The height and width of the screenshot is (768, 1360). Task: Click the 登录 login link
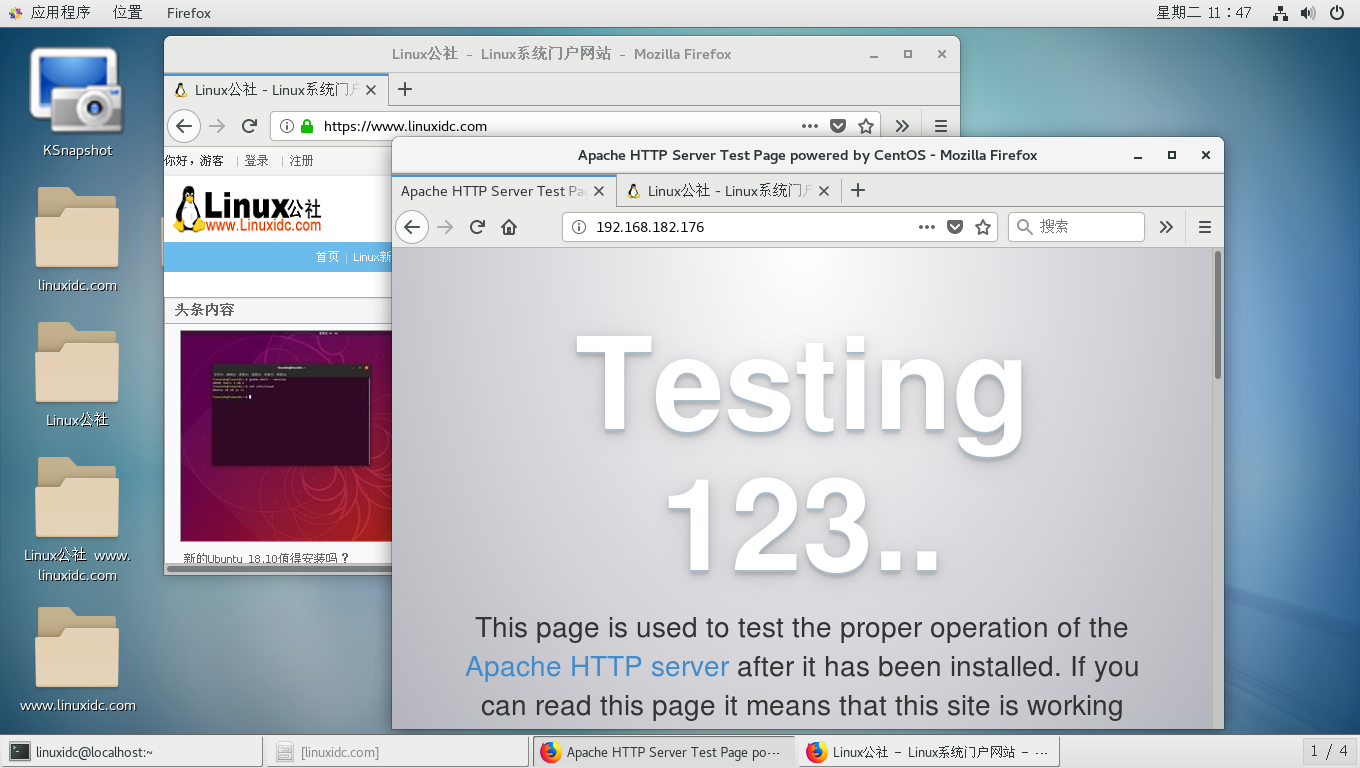(x=257, y=160)
